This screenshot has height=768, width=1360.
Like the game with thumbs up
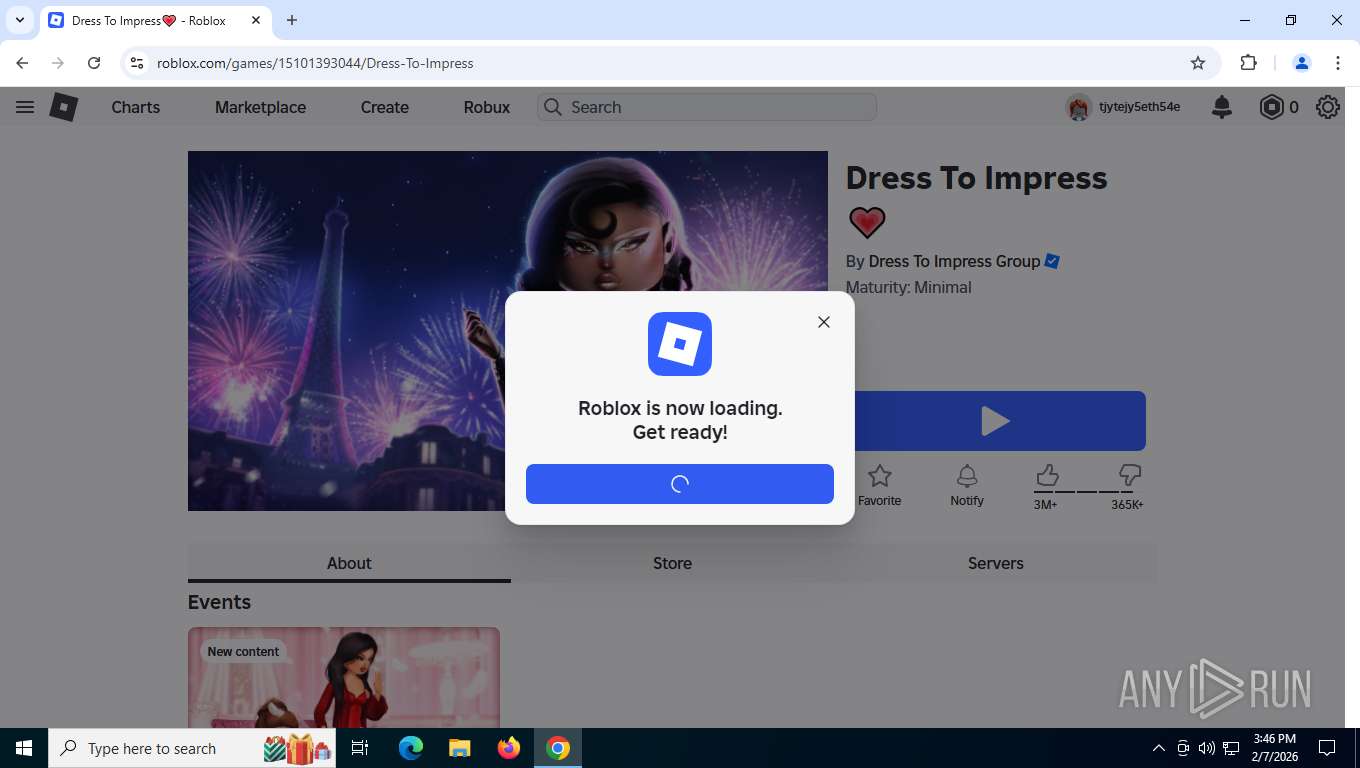(x=1047, y=475)
